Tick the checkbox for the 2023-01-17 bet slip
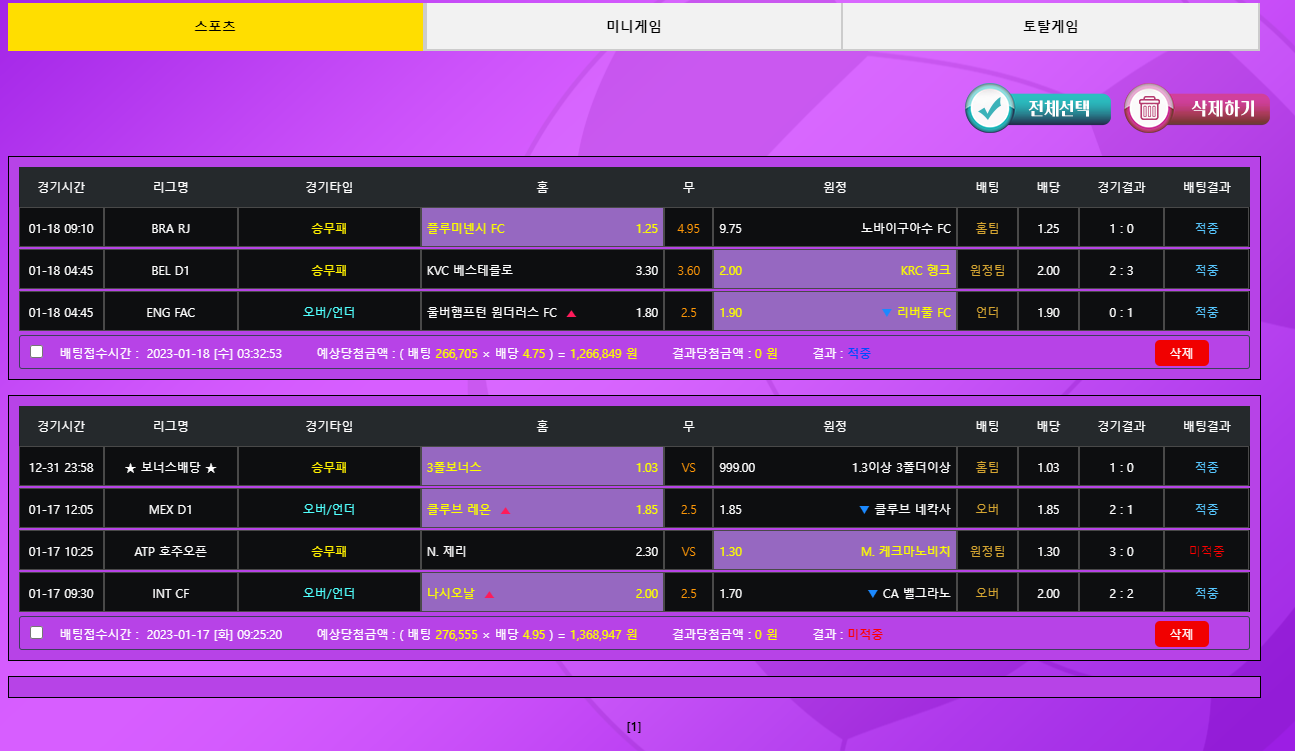Screen dimensions: 1295x751 point(37,633)
